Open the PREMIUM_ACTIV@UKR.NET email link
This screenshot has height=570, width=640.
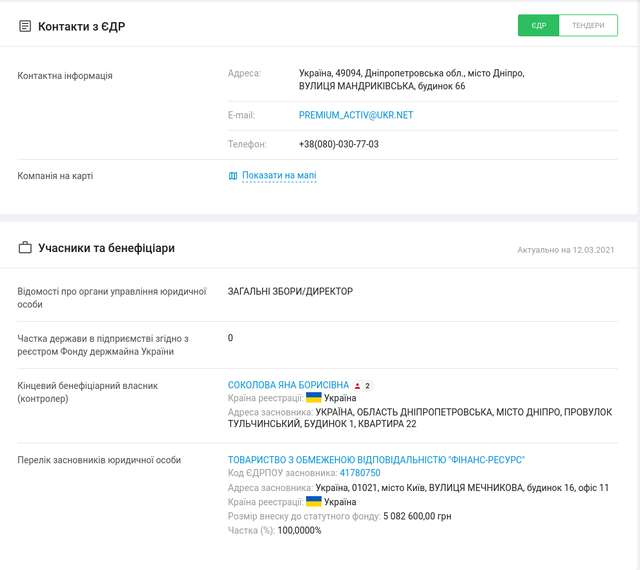356,115
